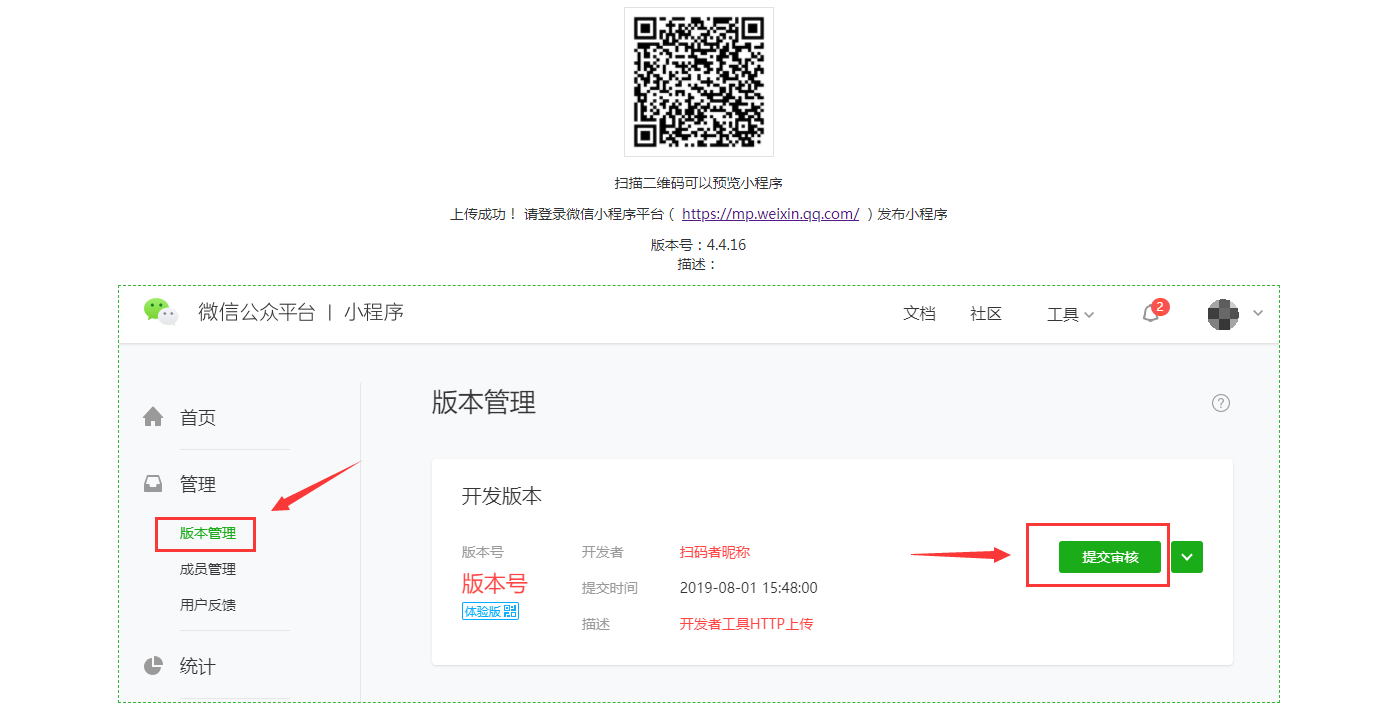Click the help question mark icon
Screen dimensions: 1387x721
(1220, 403)
